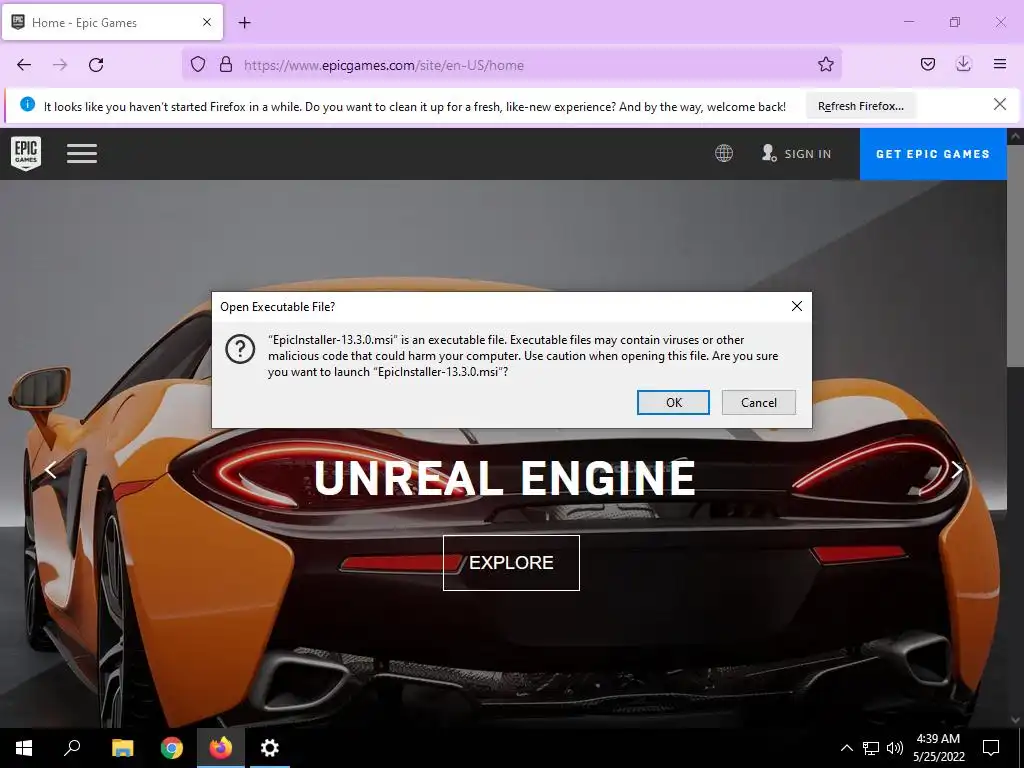Click the Refresh Firefox button
Screen dimensions: 1024x768
point(861,106)
